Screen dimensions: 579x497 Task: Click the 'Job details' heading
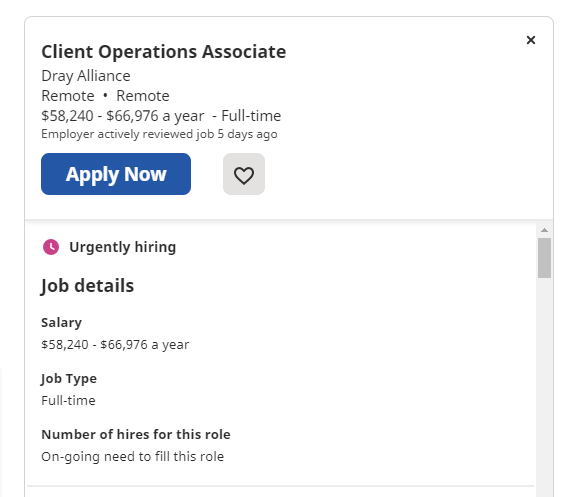point(87,286)
